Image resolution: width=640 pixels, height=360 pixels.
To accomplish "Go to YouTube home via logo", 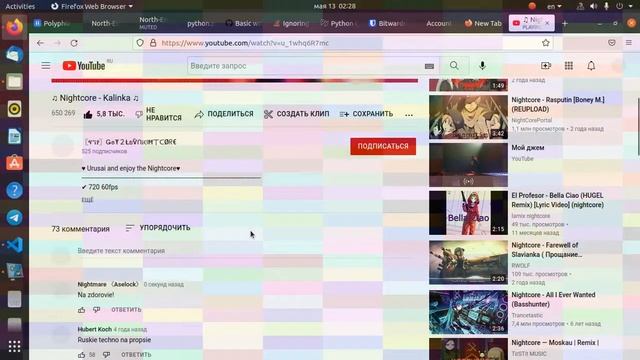I will click(x=84, y=66).
